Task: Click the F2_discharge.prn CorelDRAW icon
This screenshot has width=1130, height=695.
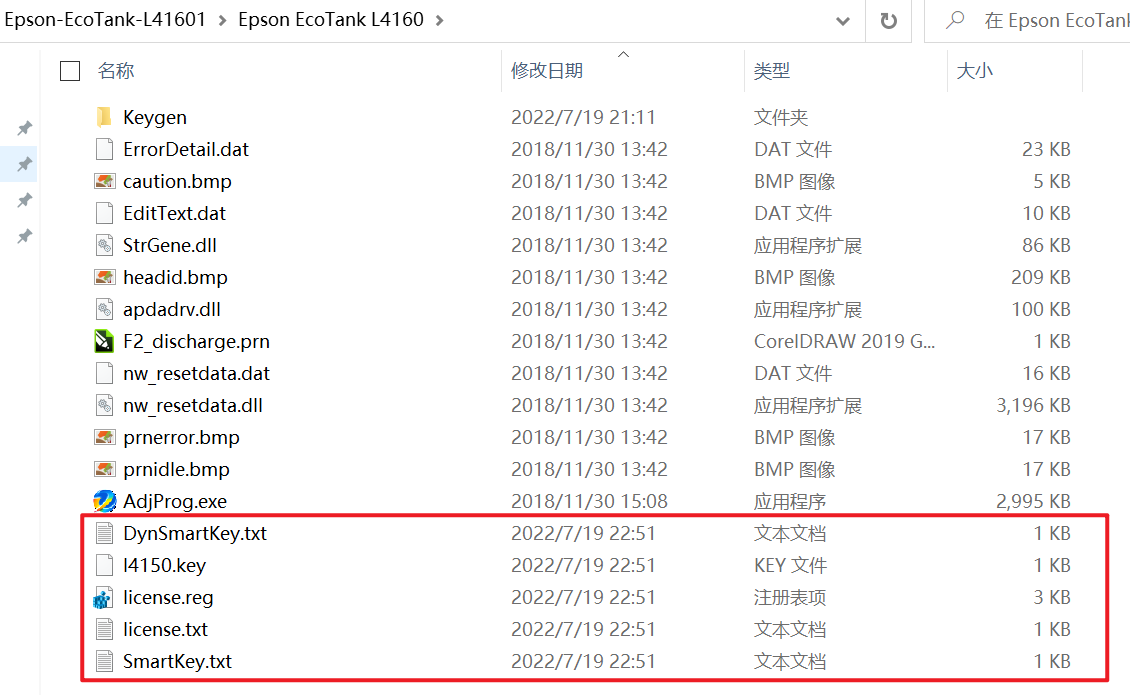Action: point(104,341)
